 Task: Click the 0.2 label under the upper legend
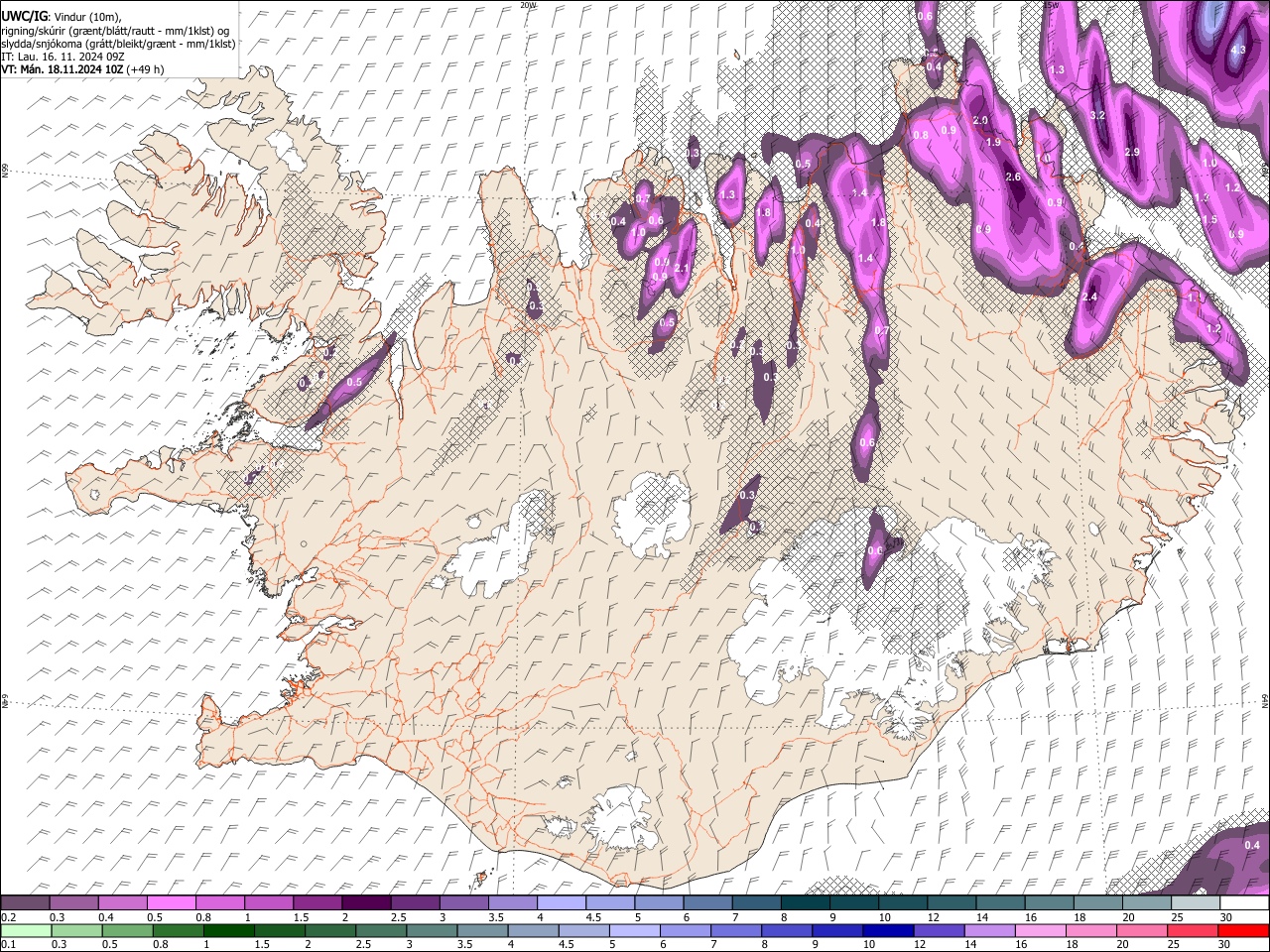click(x=8, y=917)
